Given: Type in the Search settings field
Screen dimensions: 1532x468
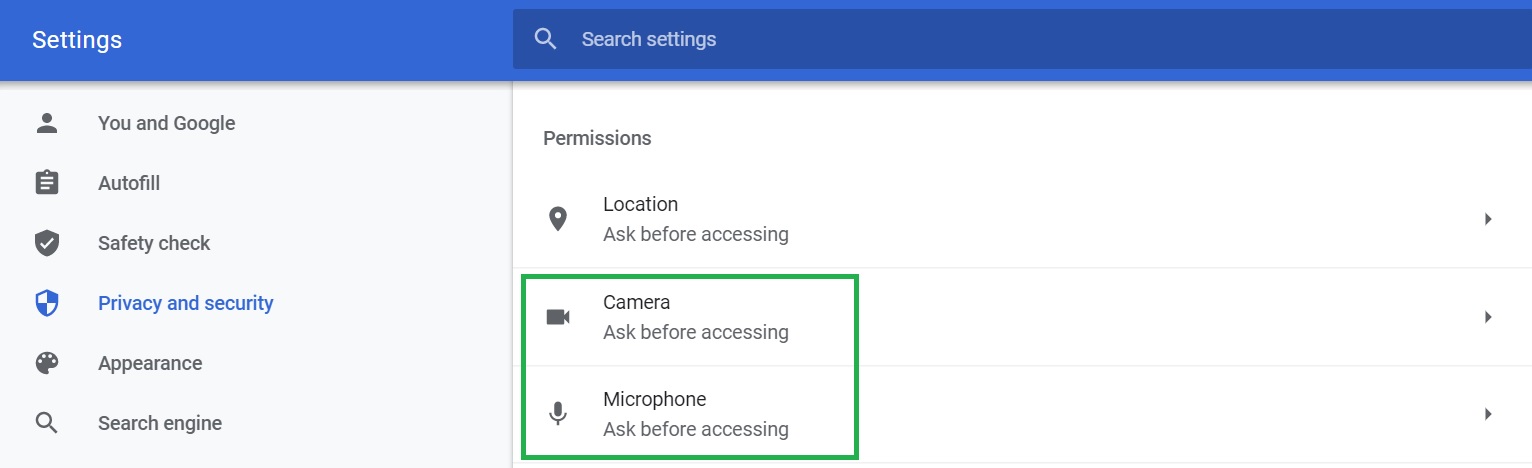Looking at the screenshot, I should (900, 39).
